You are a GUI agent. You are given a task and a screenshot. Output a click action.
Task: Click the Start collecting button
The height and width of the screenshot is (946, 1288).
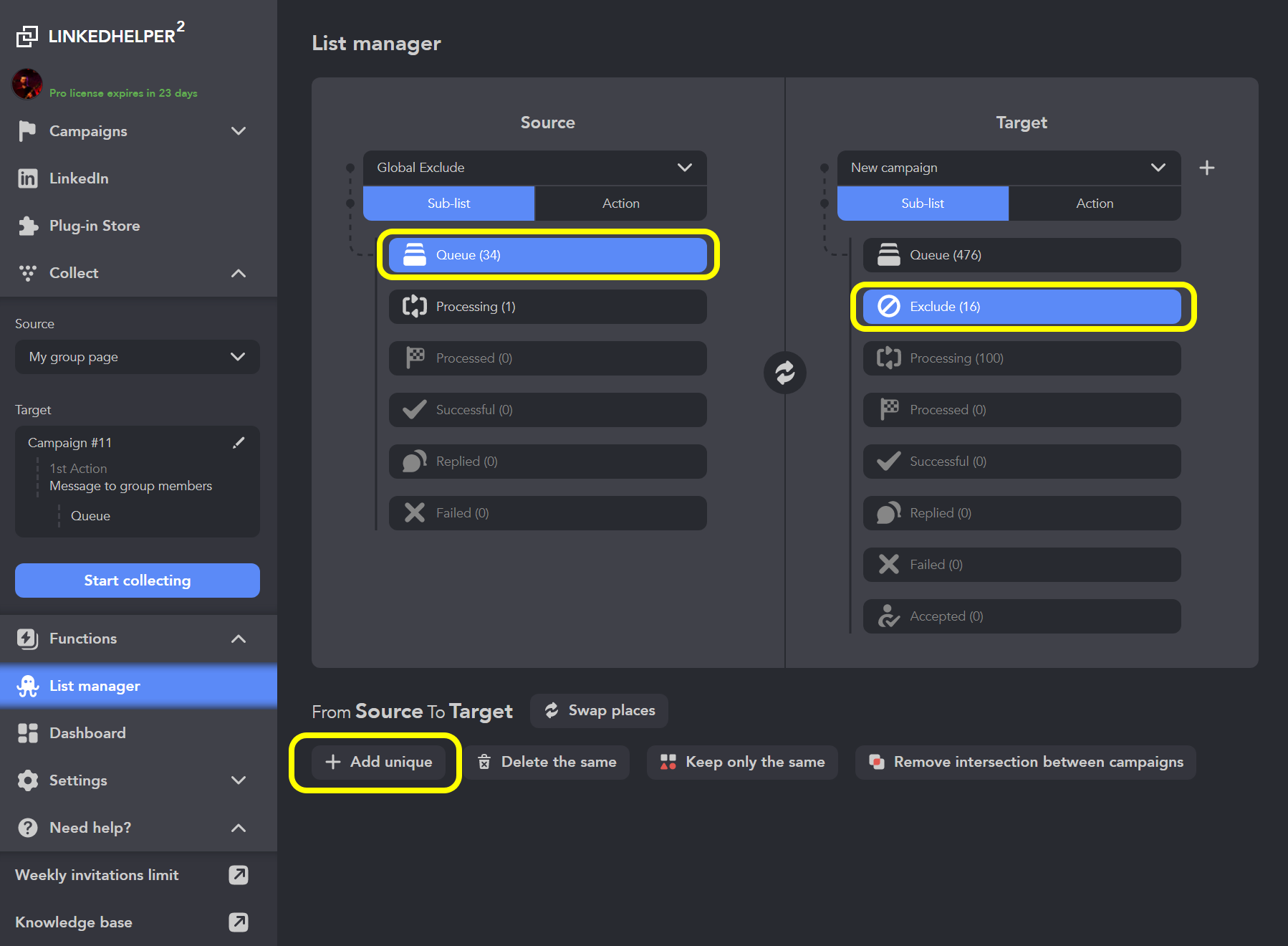click(x=137, y=580)
